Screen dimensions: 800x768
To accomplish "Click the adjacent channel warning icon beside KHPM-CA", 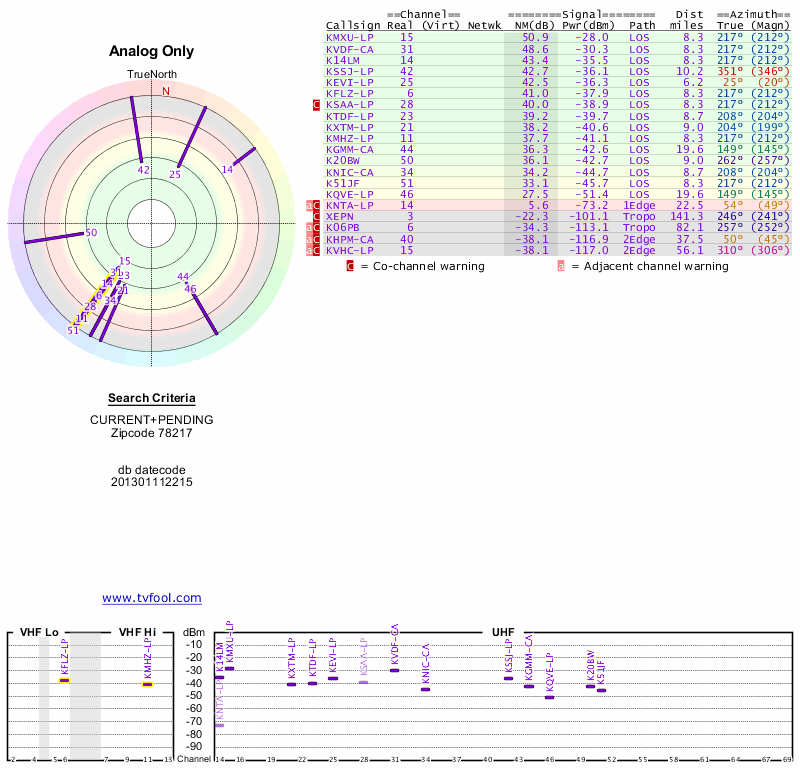I will coord(309,239).
